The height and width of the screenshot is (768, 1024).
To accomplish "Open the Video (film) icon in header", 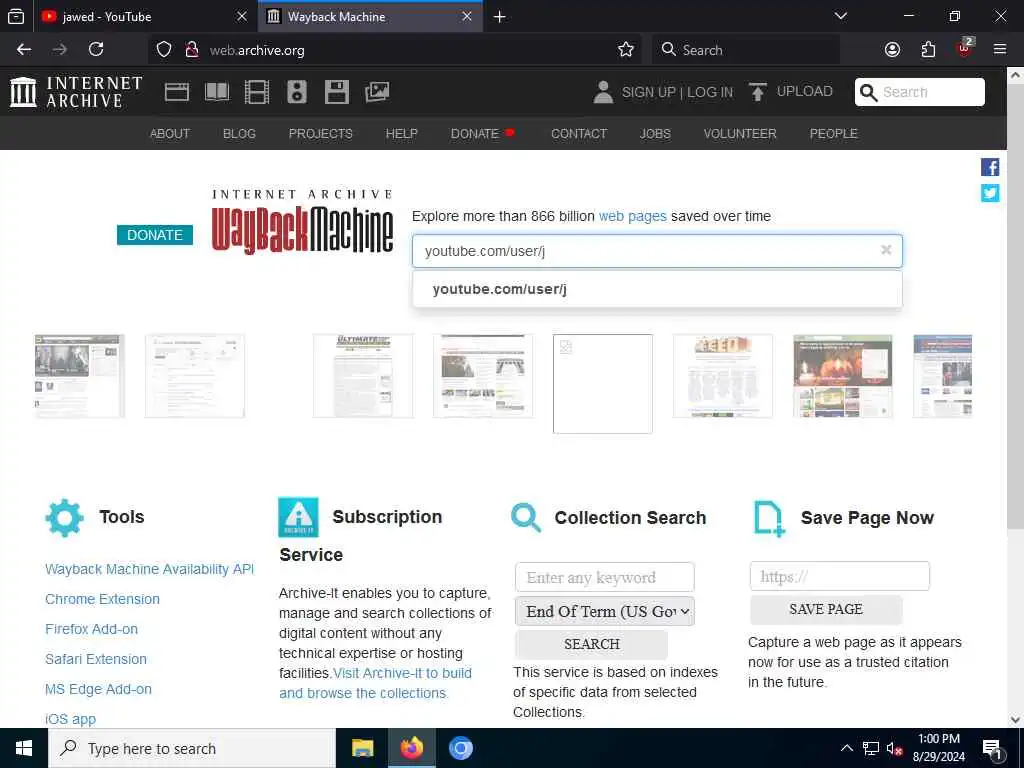I will (x=257, y=92).
